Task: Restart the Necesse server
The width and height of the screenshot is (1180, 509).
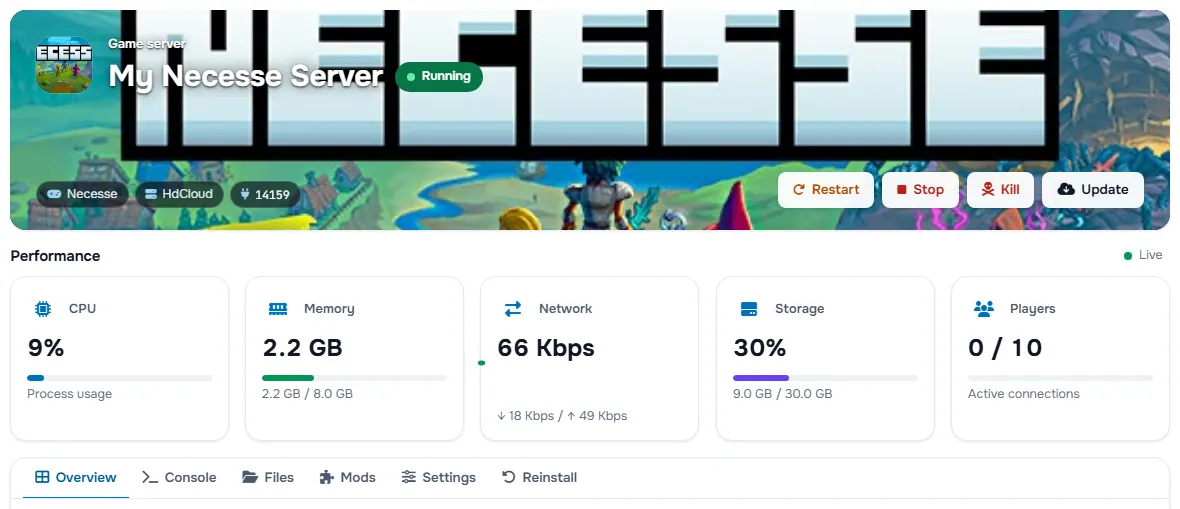Action: coord(826,190)
